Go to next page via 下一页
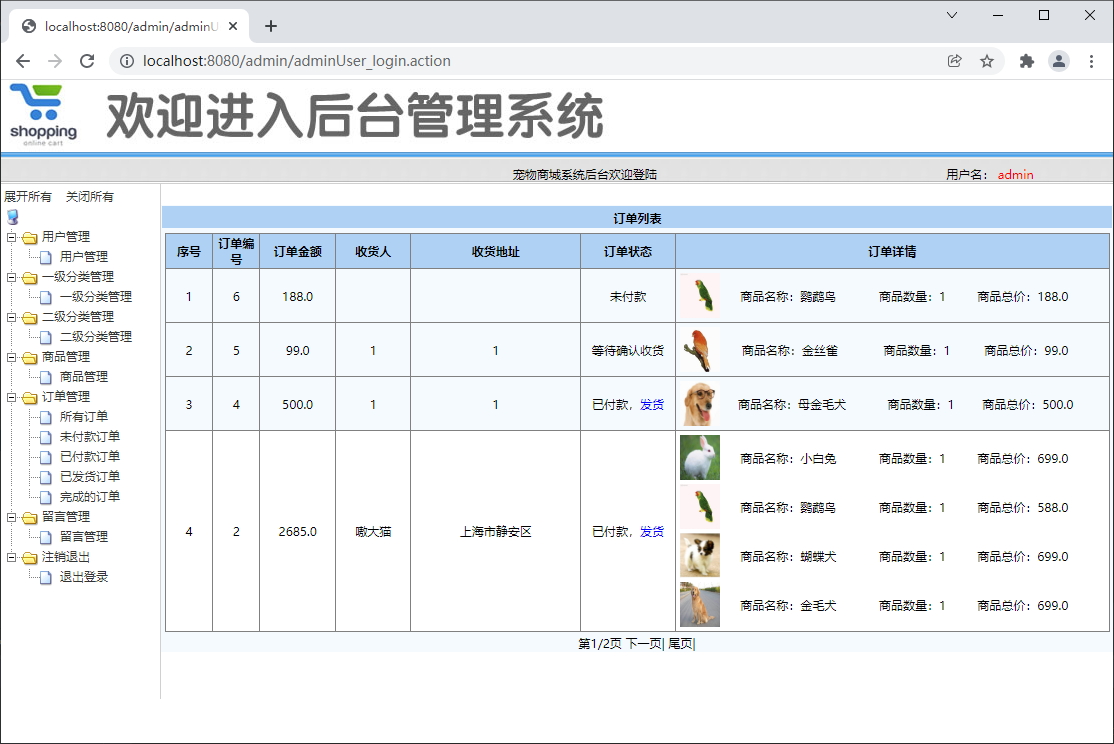This screenshot has height=744, width=1114. (x=644, y=643)
